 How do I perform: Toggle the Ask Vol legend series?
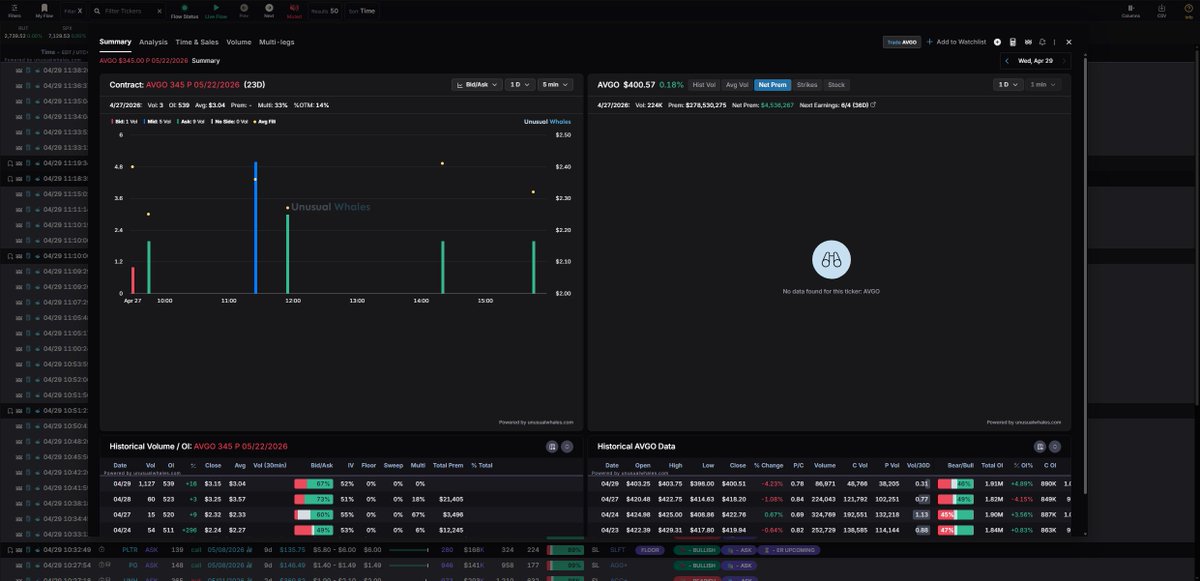click(x=190, y=121)
